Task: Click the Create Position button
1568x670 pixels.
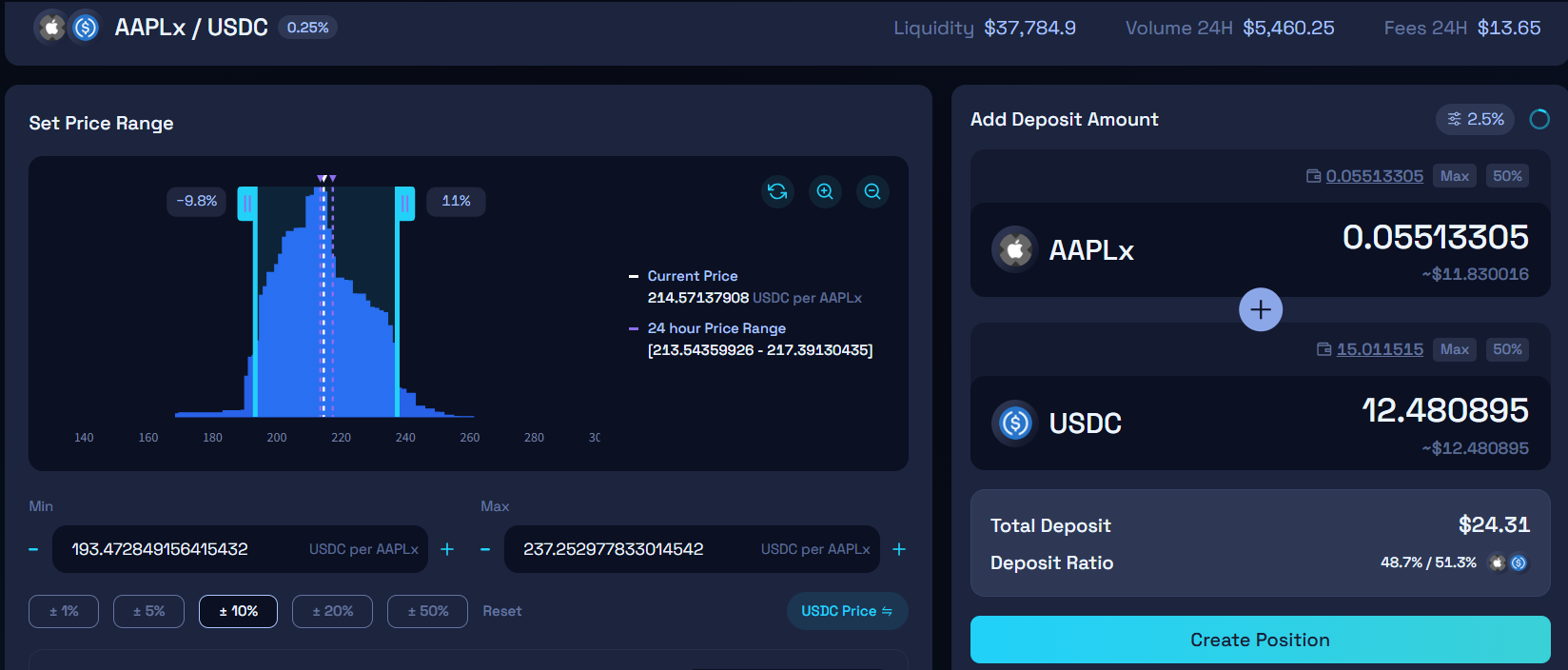Action: point(1260,640)
